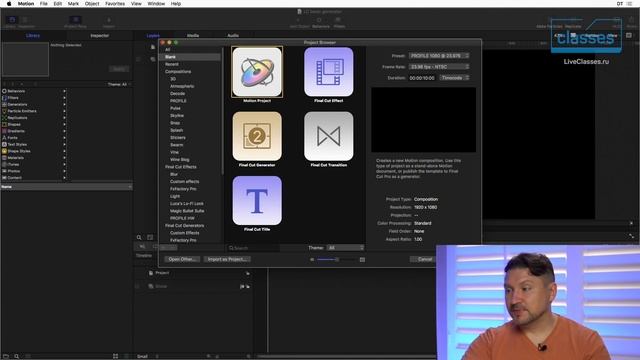
Task: Open the Preset dropdown
Action: [439, 56]
